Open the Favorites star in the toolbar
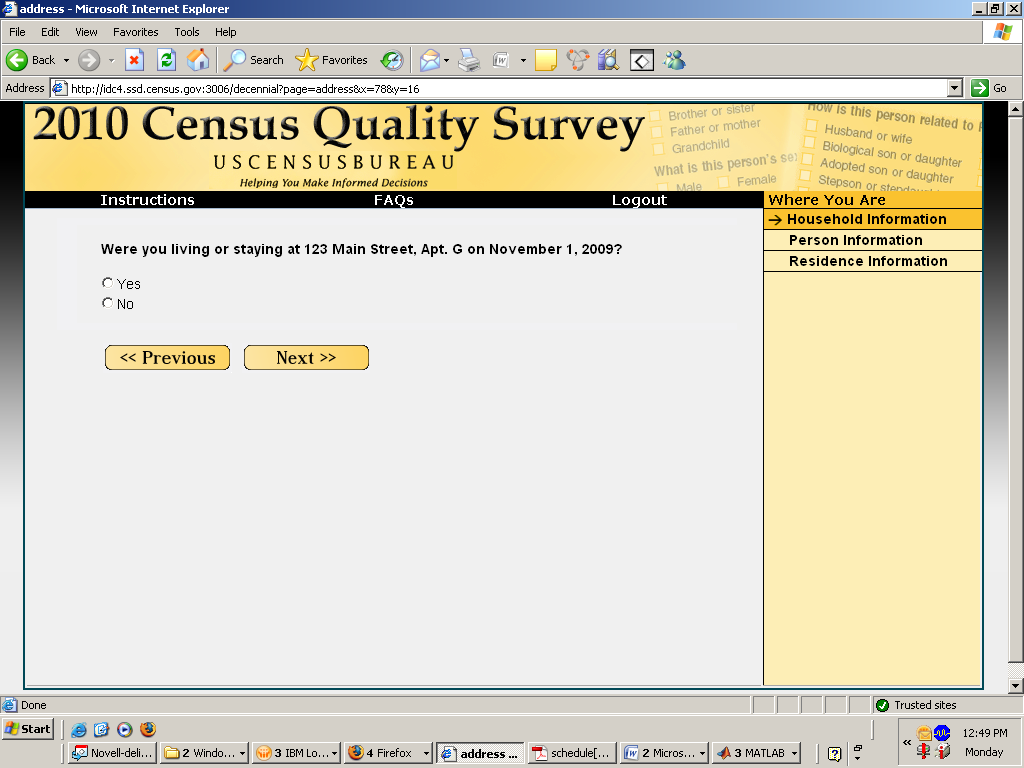Screen dimensions: 1024x768 (x=307, y=60)
